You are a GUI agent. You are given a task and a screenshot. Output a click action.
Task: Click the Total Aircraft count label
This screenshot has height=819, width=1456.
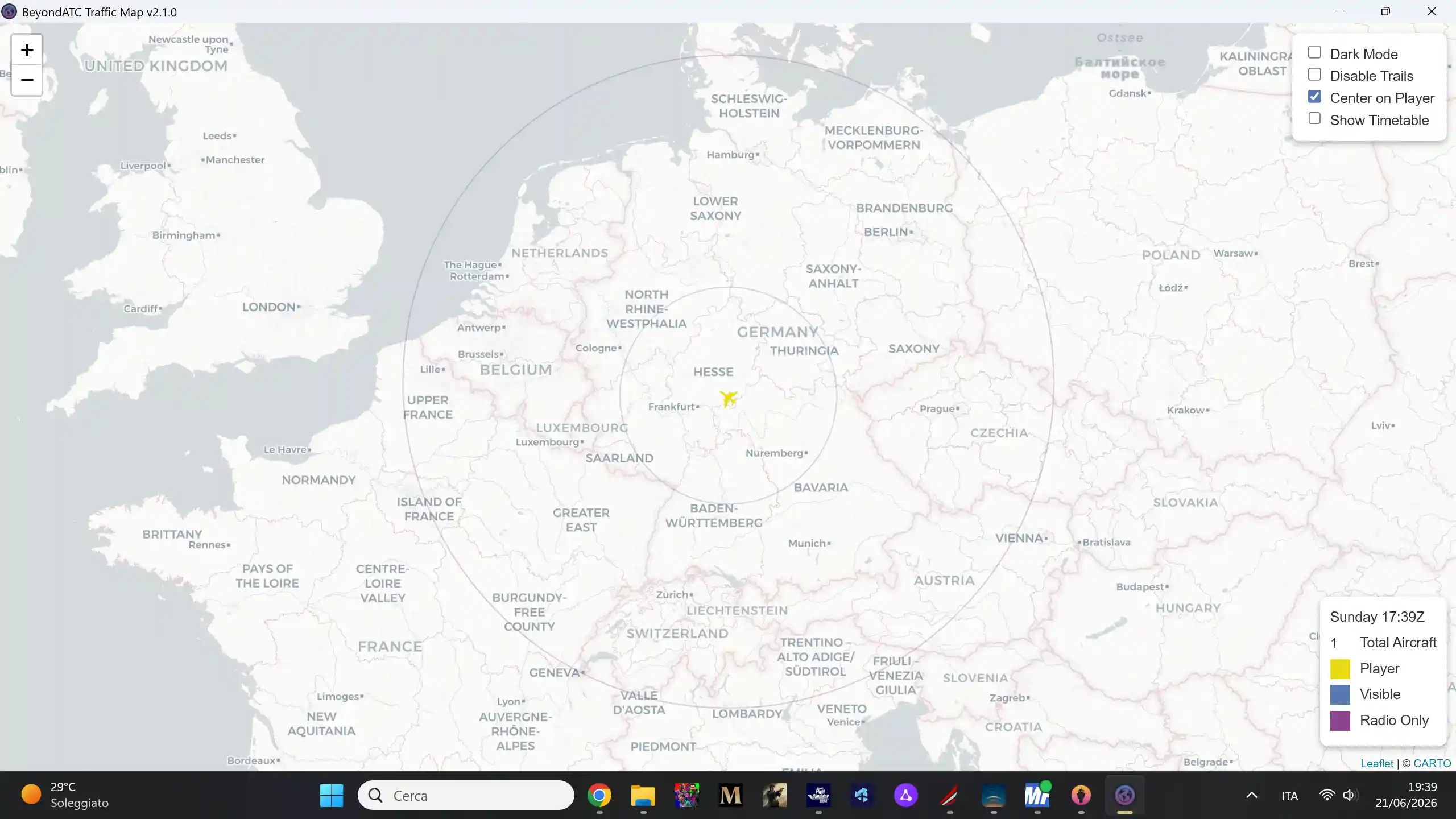click(x=1398, y=643)
